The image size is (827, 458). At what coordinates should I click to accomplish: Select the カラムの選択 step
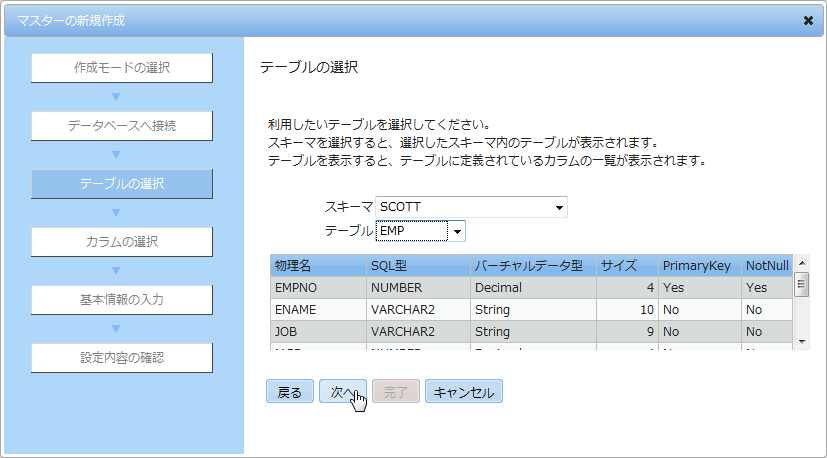[122, 242]
